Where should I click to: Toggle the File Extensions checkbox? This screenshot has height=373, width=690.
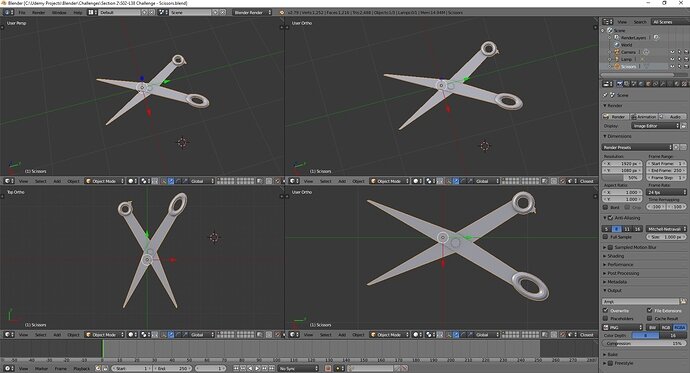(x=650, y=310)
